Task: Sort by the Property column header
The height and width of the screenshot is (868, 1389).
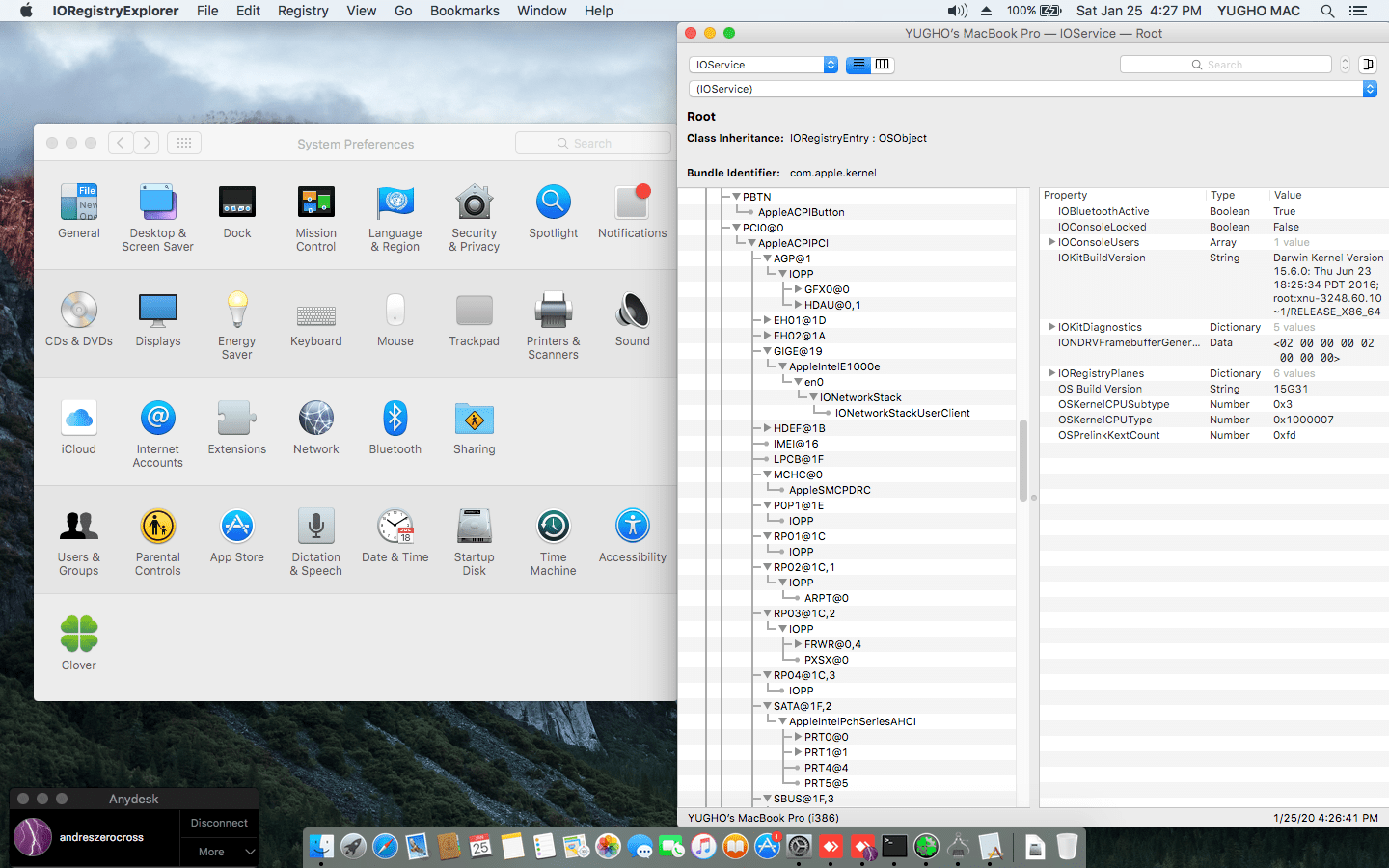Action: pyautogui.click(x=1123, y=195)
